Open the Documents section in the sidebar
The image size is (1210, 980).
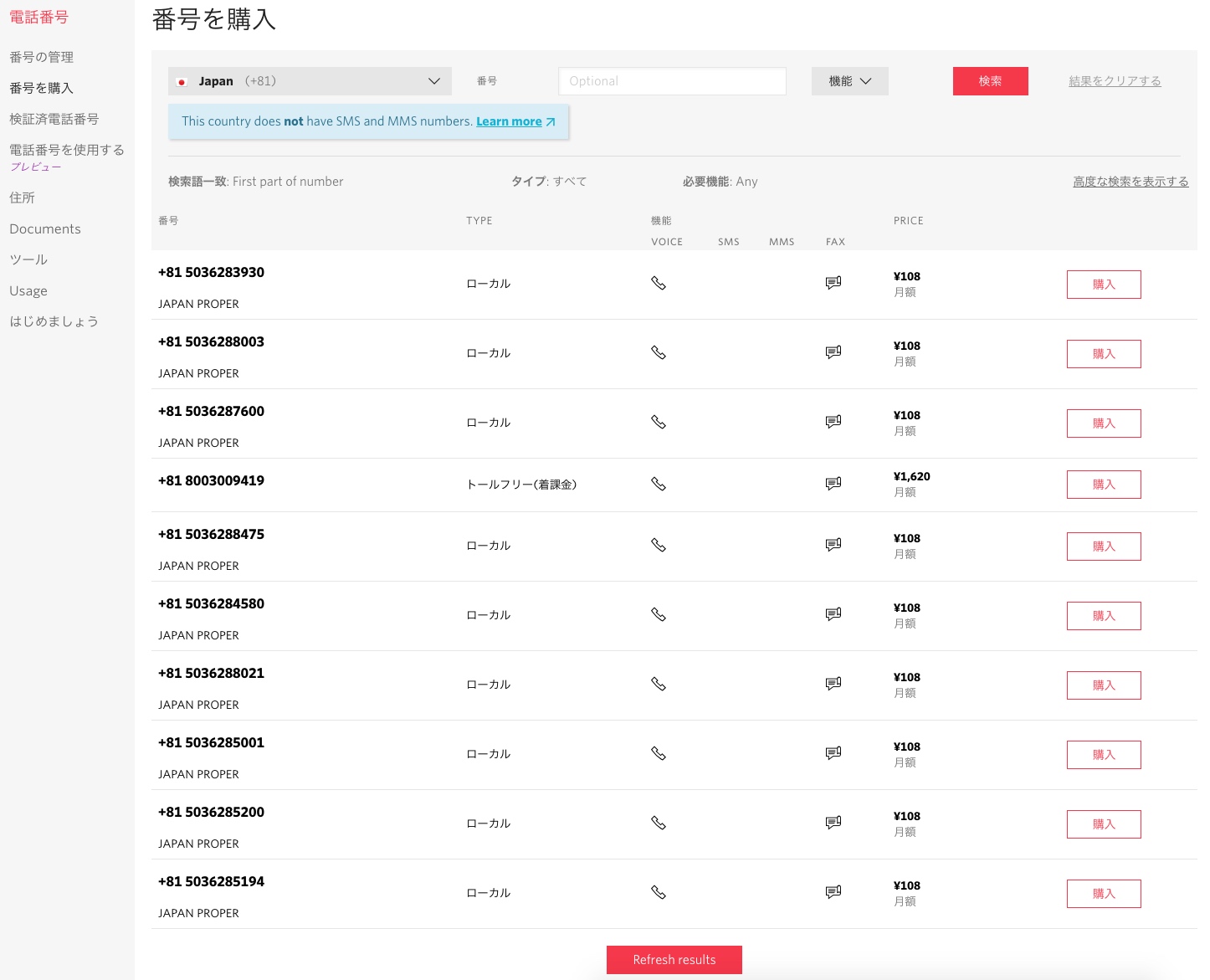pos(44,228)
